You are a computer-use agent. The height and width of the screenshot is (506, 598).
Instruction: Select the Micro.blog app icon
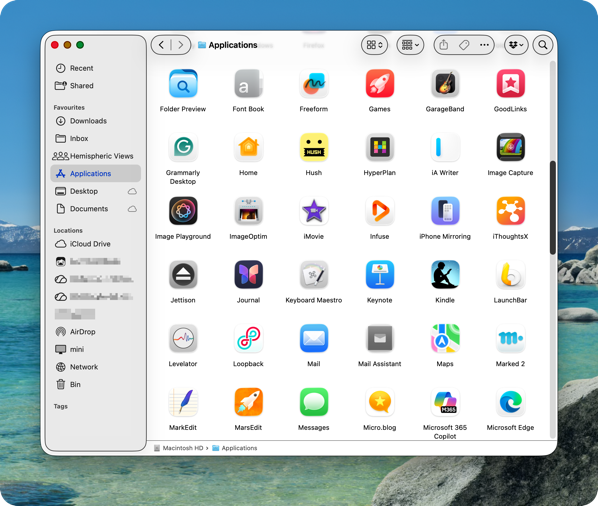coord(379,402)
